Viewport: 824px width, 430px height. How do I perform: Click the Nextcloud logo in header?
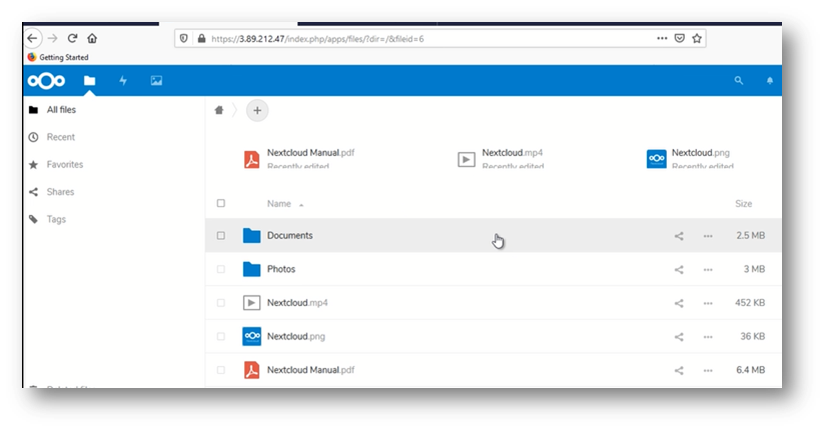(x=46, y=80)
